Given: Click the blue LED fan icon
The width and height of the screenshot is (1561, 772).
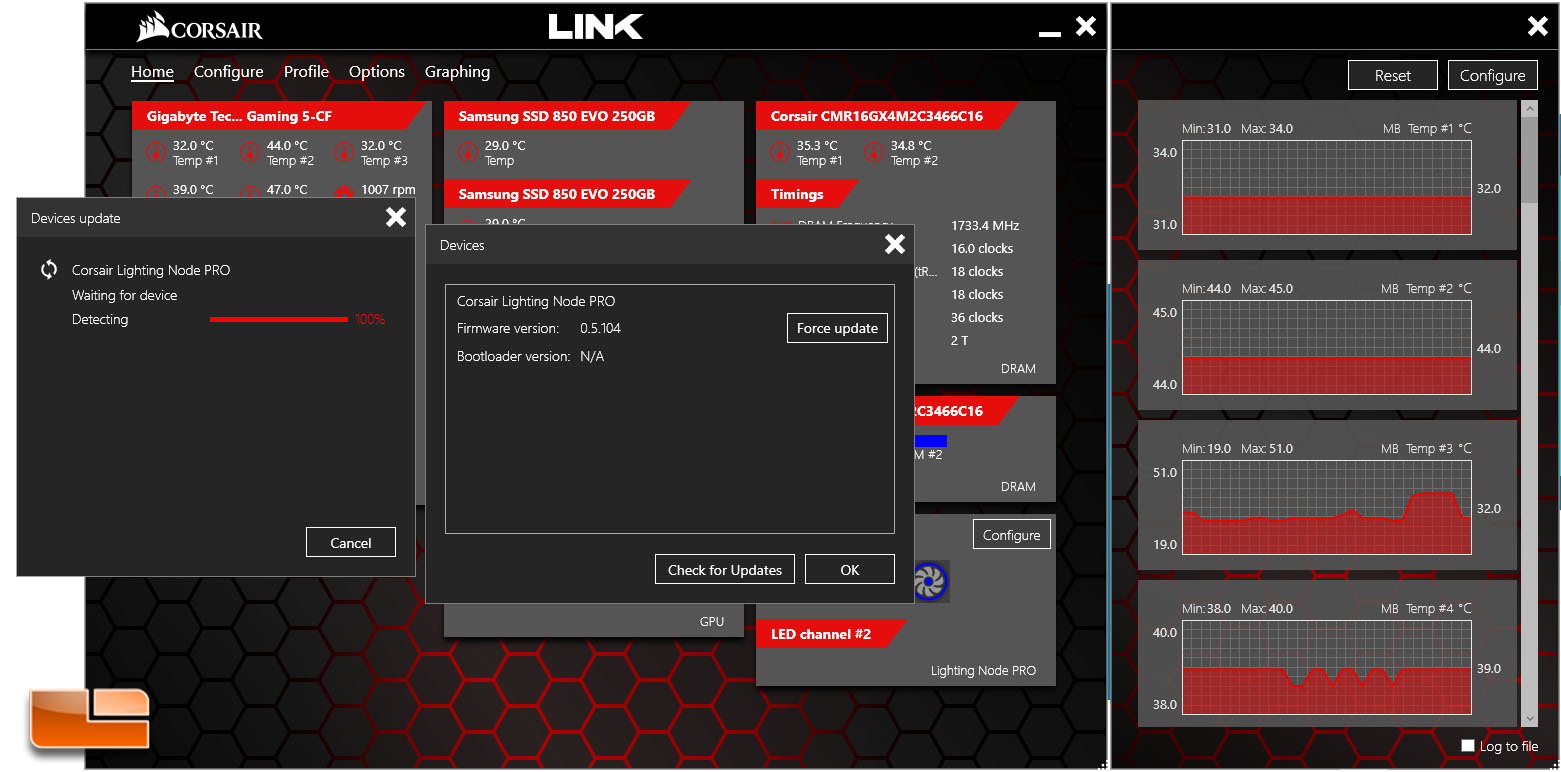Looking at the screenshot, I should click(x=931, y=581).
